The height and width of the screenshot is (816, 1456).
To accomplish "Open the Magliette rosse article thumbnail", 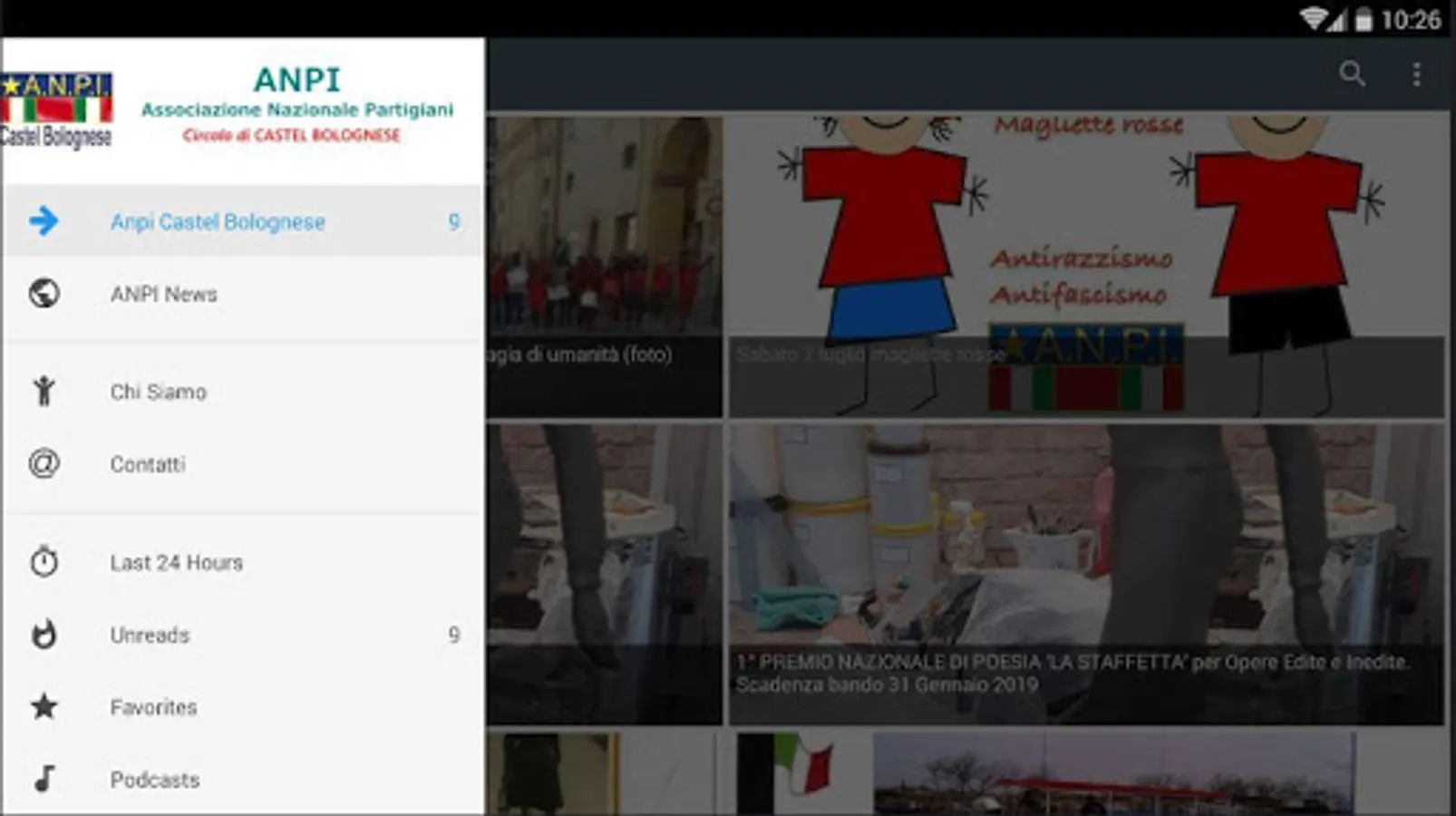I will (x=1086, y=266).
